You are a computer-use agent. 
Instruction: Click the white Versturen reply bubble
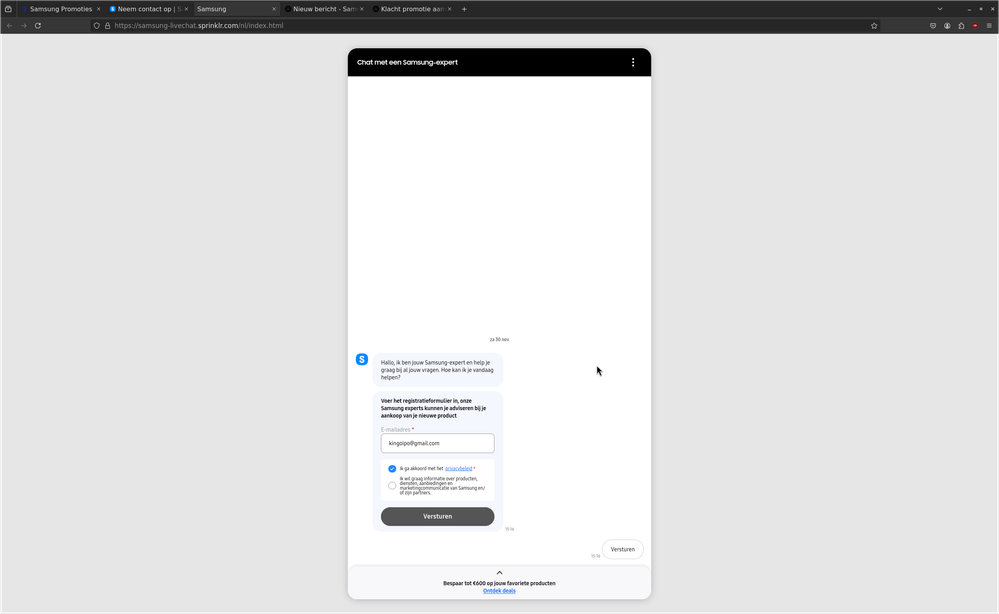[622, 549]
